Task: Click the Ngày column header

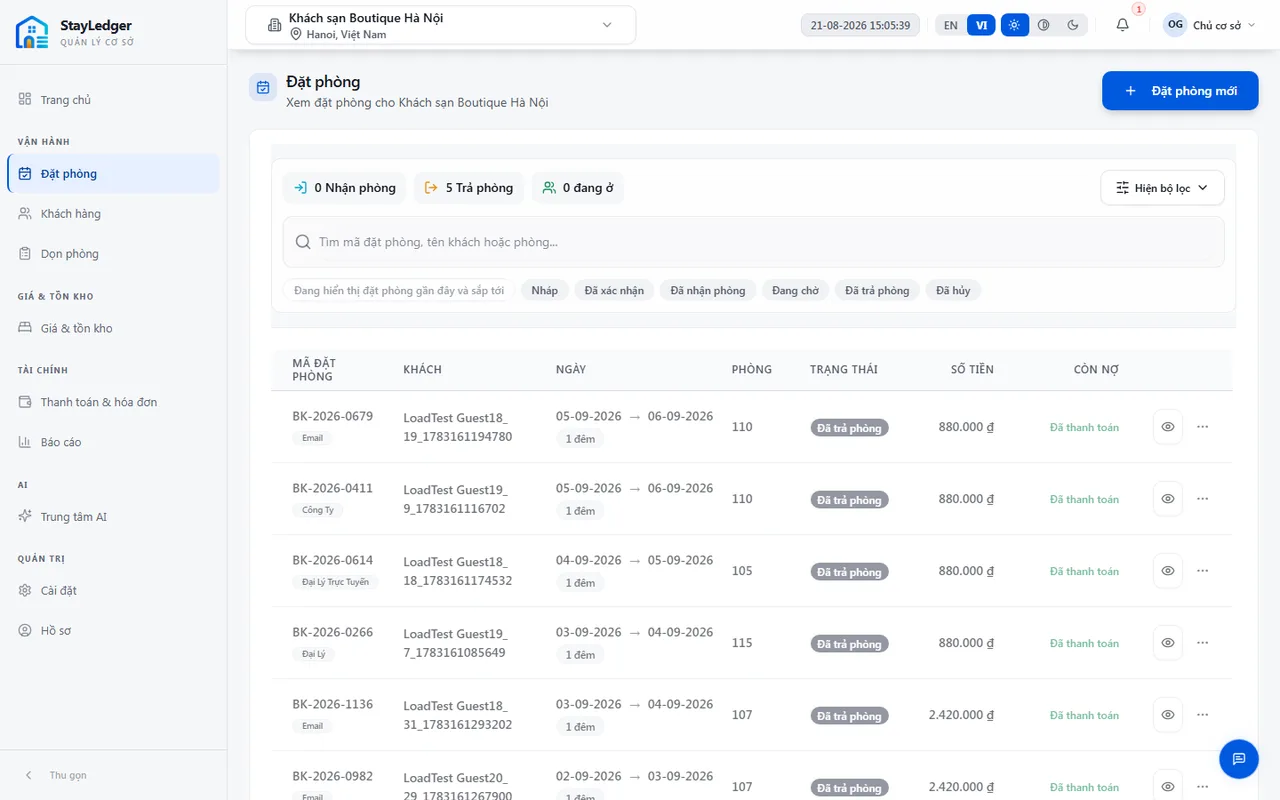Action: pos(571,370)
